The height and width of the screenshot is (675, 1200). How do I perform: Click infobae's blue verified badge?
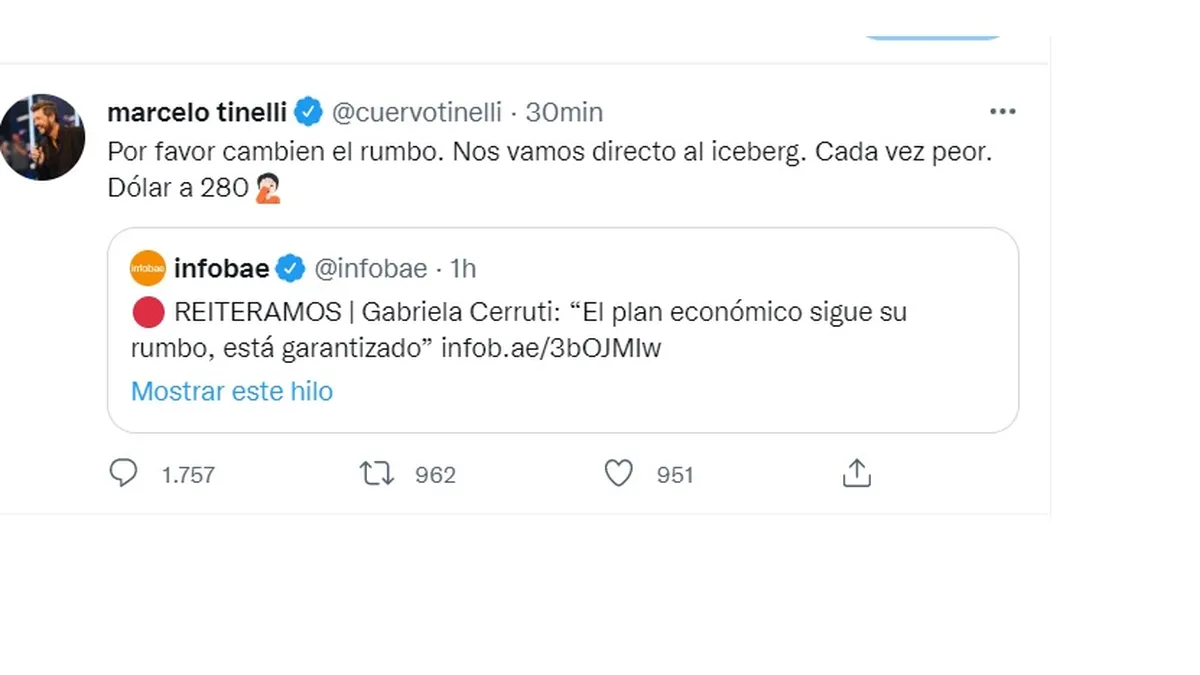click(x=290, y=268)
